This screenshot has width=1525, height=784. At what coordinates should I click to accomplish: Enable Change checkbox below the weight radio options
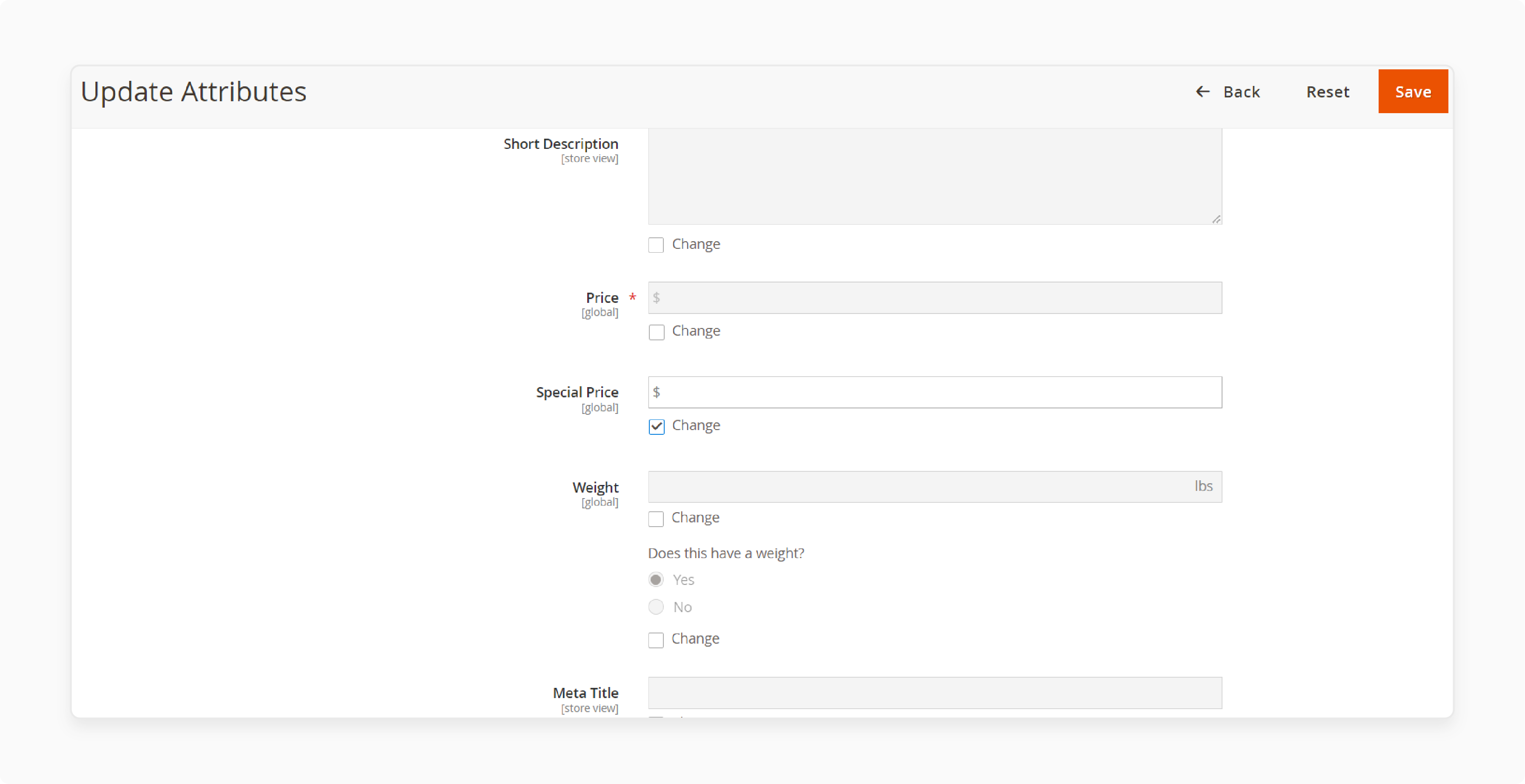click(656, 640)
